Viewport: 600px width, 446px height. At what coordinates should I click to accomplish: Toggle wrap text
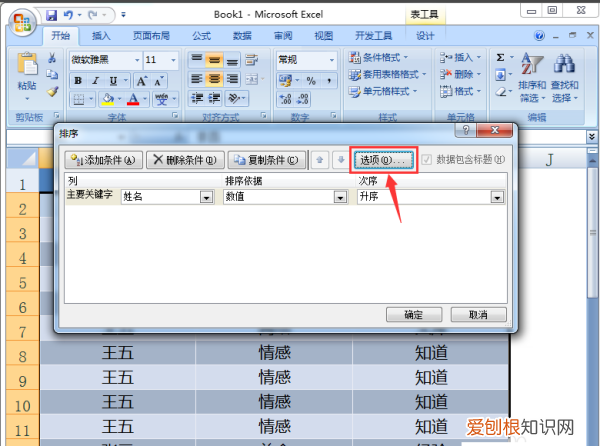tap(251, 59)
